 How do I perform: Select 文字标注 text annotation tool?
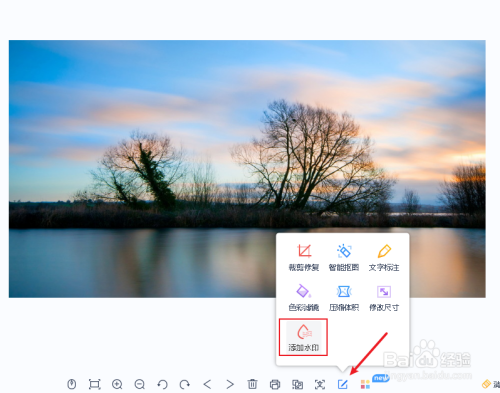point(384,257)
